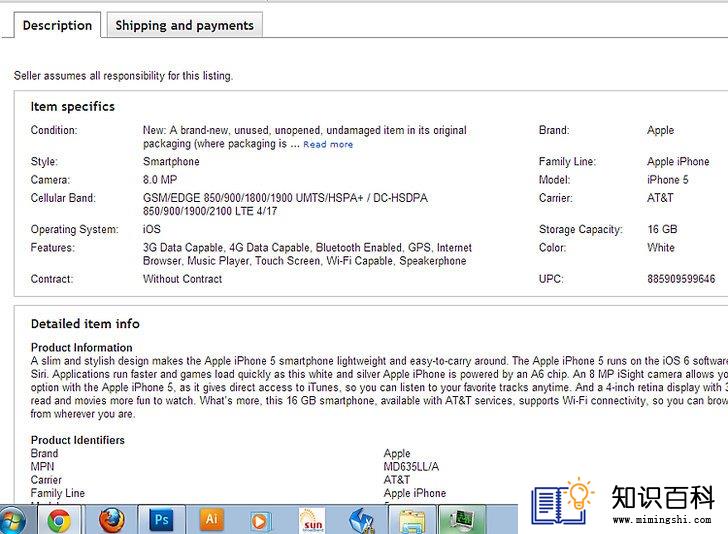This screenshot has width=728, height=534.
Task: Click the seller responsibility notice text
Action: pos(123,76)
